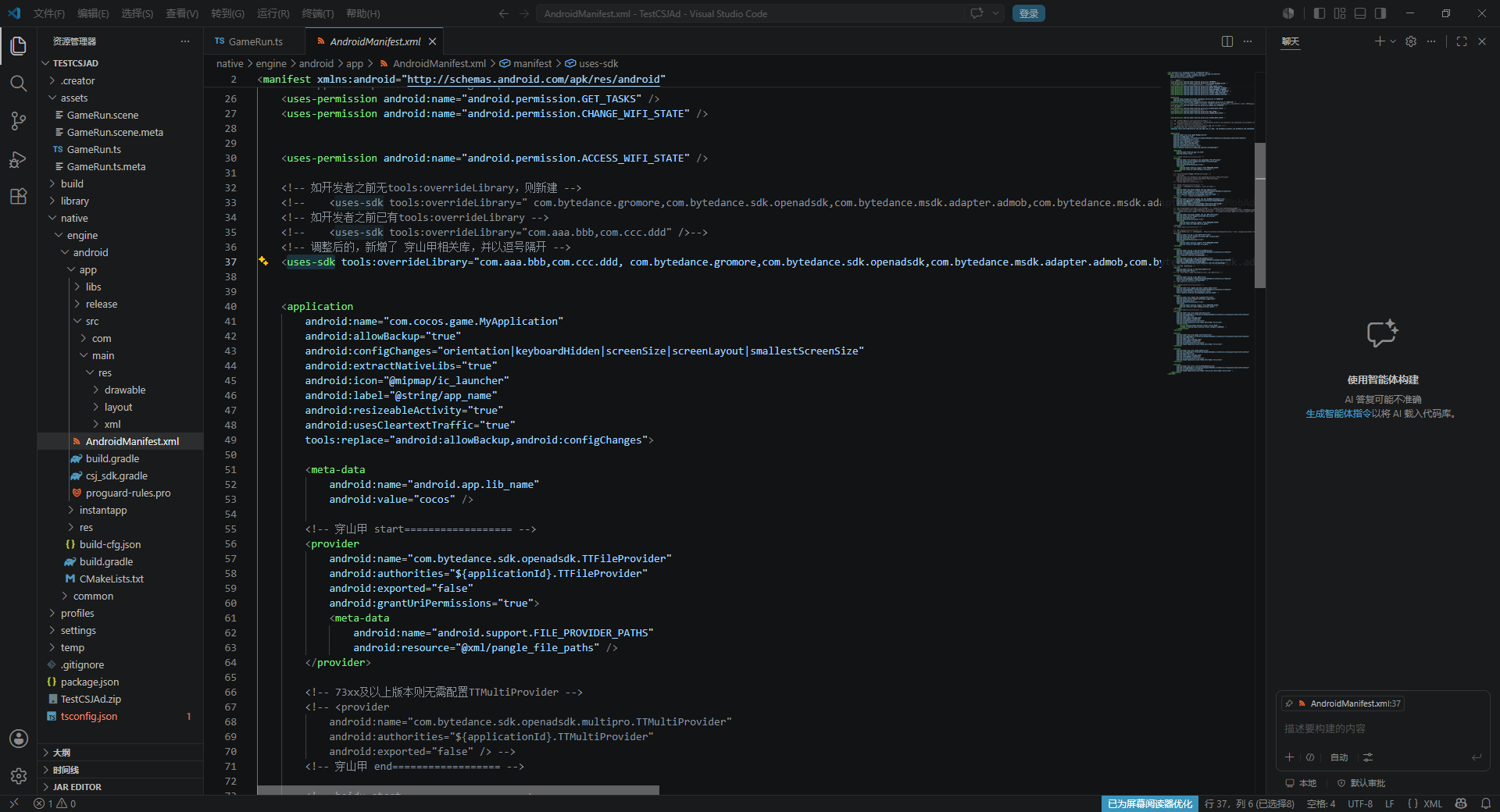Open Source Control view in activity bar
1500x812 pixels.
[18, 120]
